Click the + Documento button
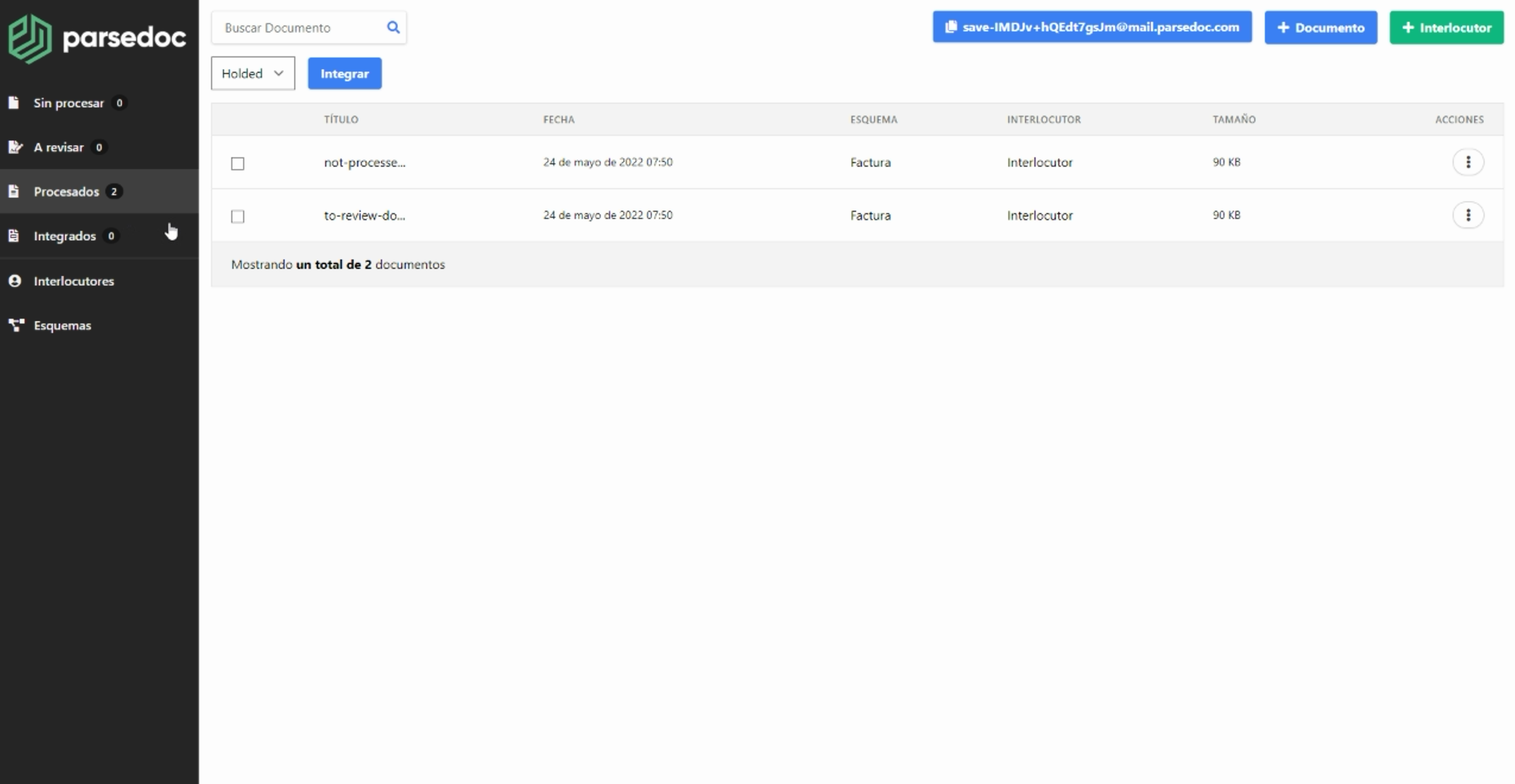 point(1321,28)
